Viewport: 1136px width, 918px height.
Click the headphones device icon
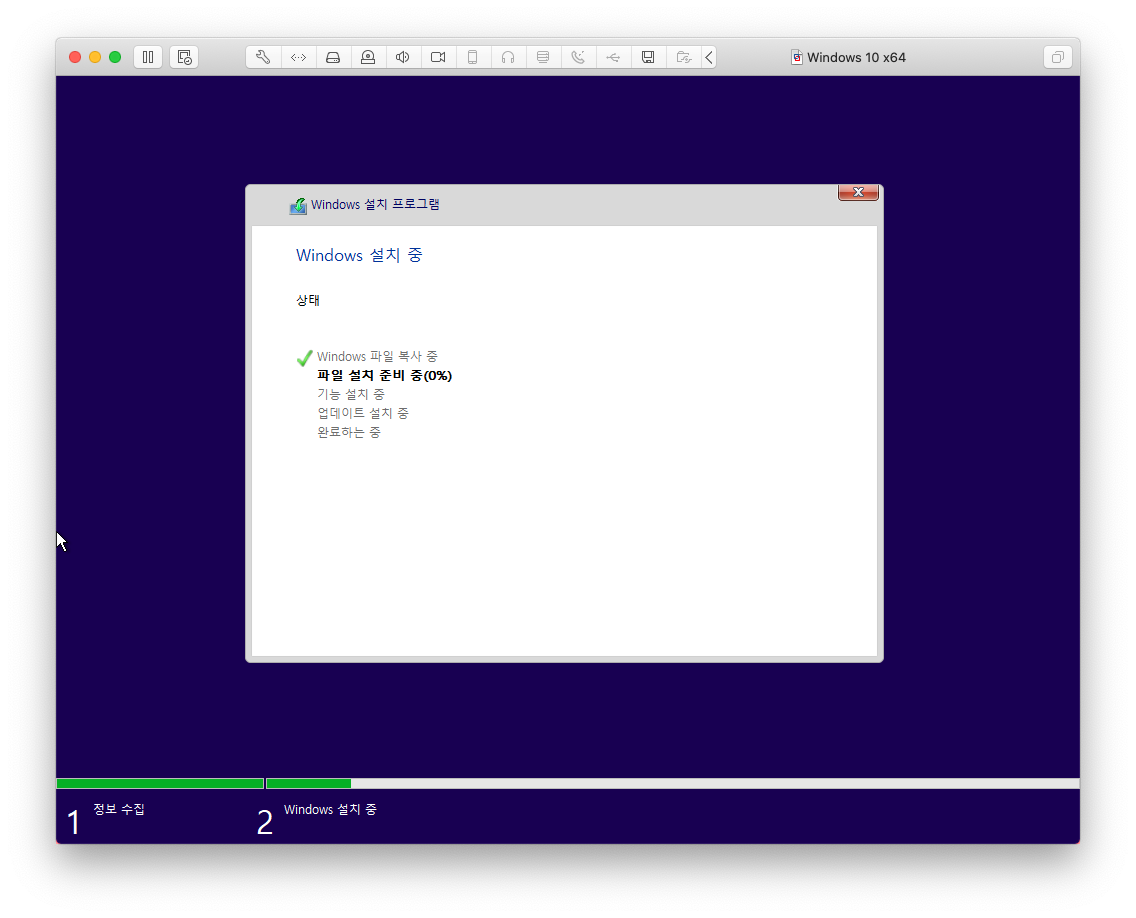(x=508, y=57)
